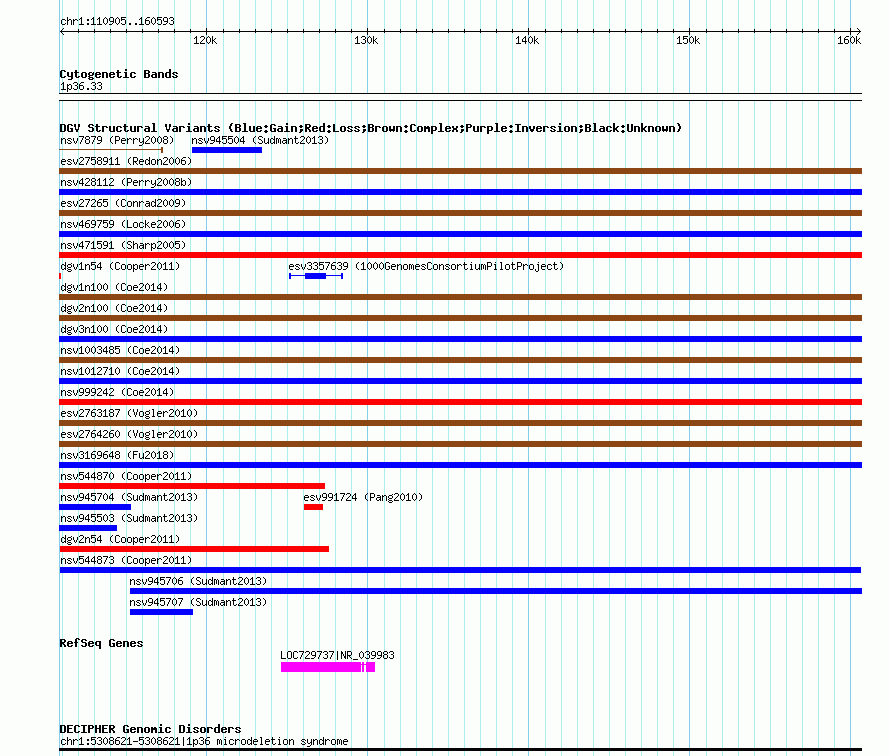890x756 pixels.
Task: Select the magenta LOC729737 gene glyph
Action: (x=328, y=667)
